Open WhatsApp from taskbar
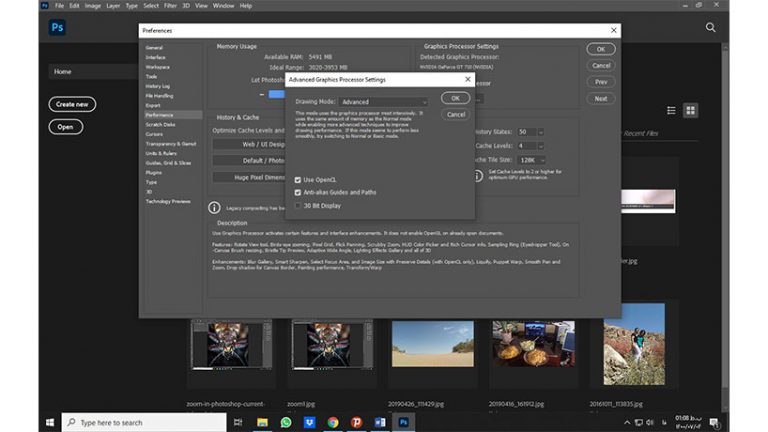 coord(286,422)
